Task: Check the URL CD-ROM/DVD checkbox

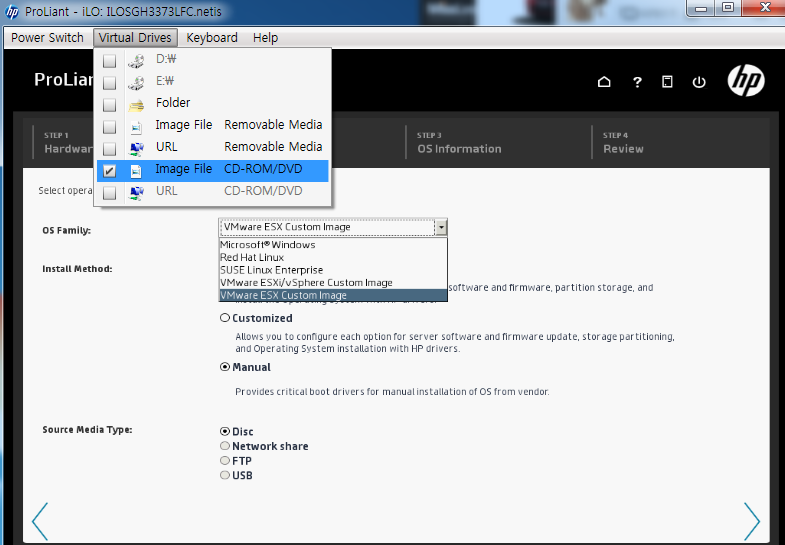Action: pos(109,193)
